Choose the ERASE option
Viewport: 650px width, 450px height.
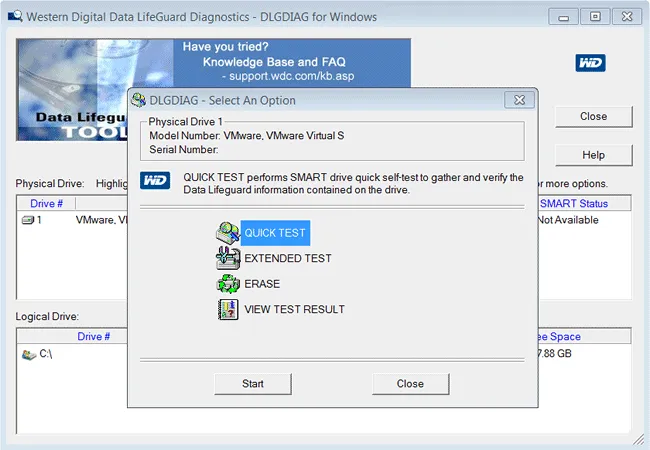[x=262, y=284]
